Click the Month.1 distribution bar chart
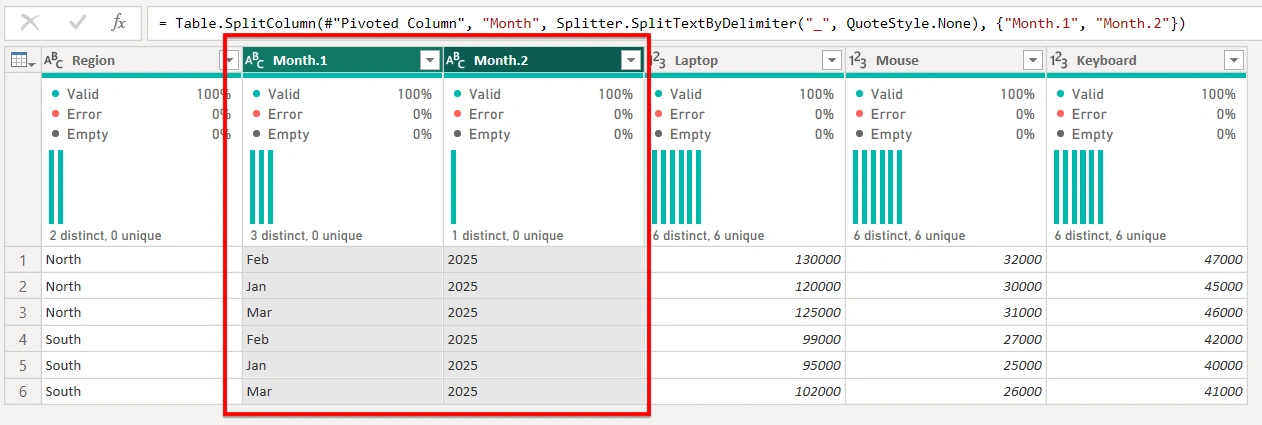 coord(261,187)
